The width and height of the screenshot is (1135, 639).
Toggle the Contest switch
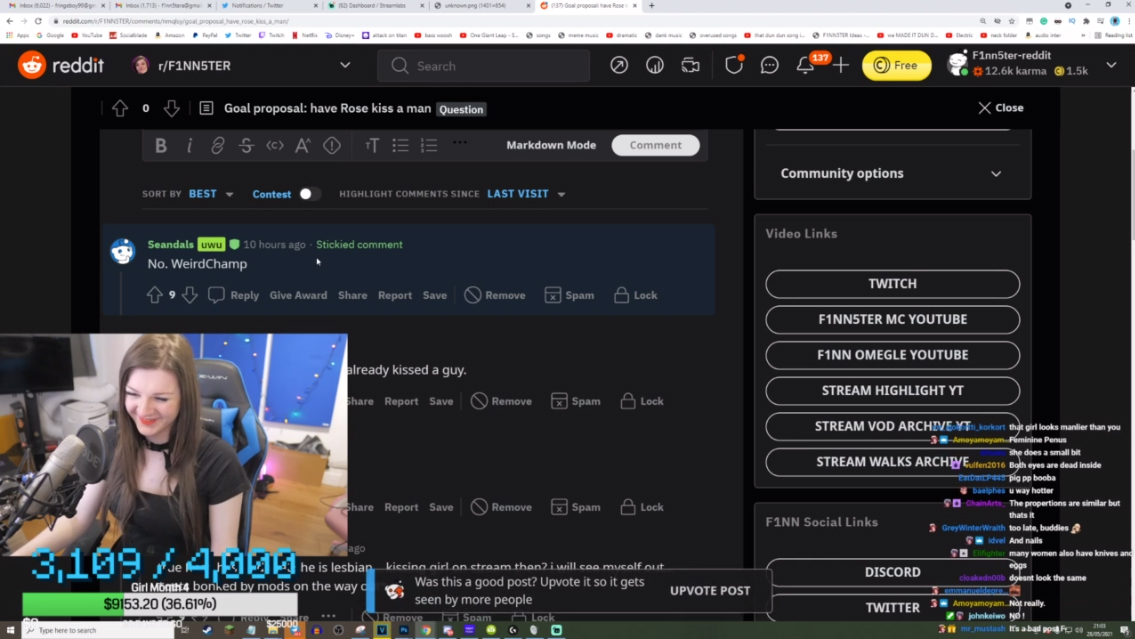coord(308,194)
